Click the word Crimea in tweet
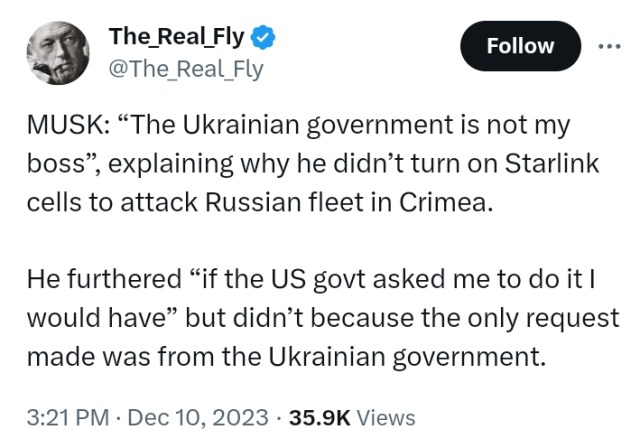This screenshot has height=448, width=640. [x=443, y=202]
